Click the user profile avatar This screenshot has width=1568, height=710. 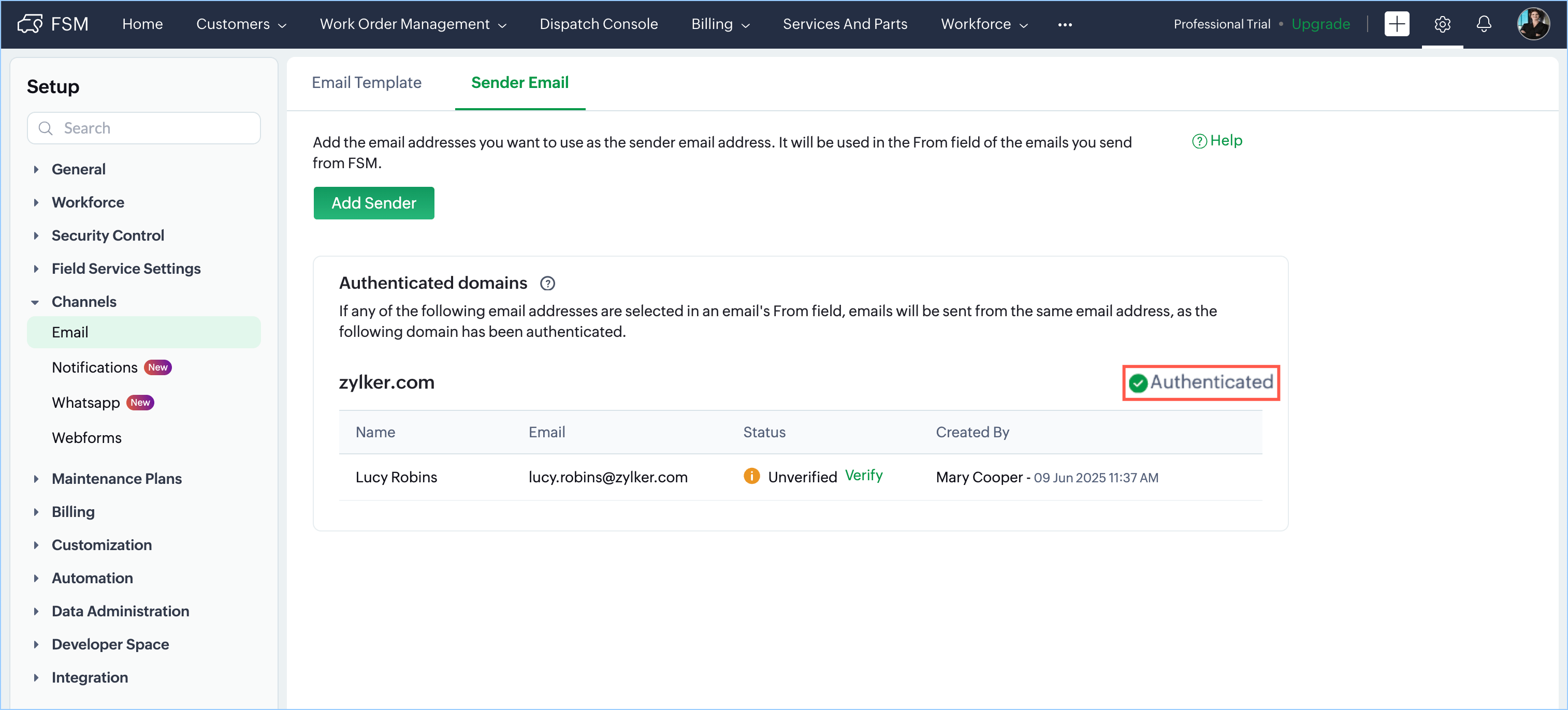tap(1533, 24)
